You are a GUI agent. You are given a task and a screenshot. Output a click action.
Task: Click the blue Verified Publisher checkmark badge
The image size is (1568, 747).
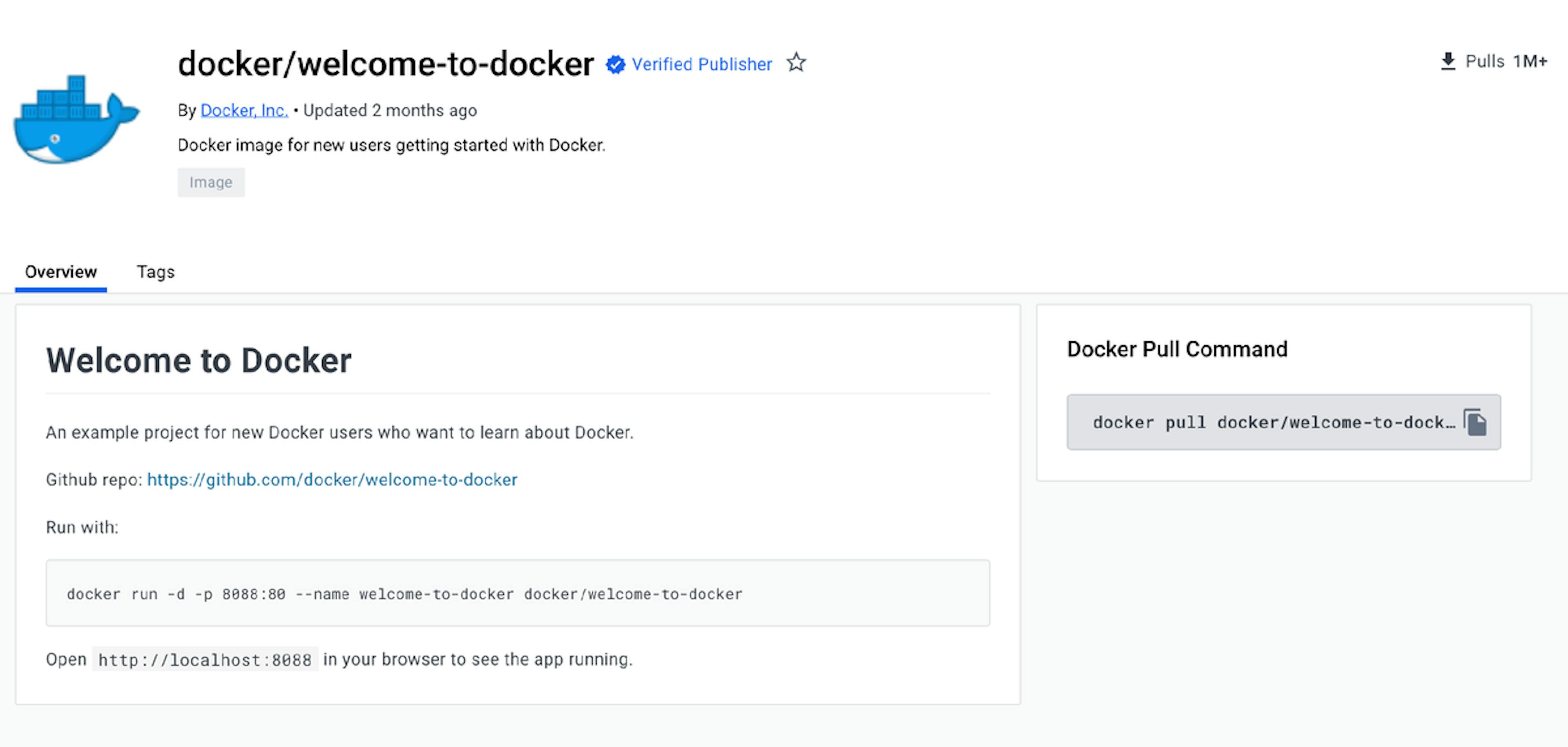point(615,64)
